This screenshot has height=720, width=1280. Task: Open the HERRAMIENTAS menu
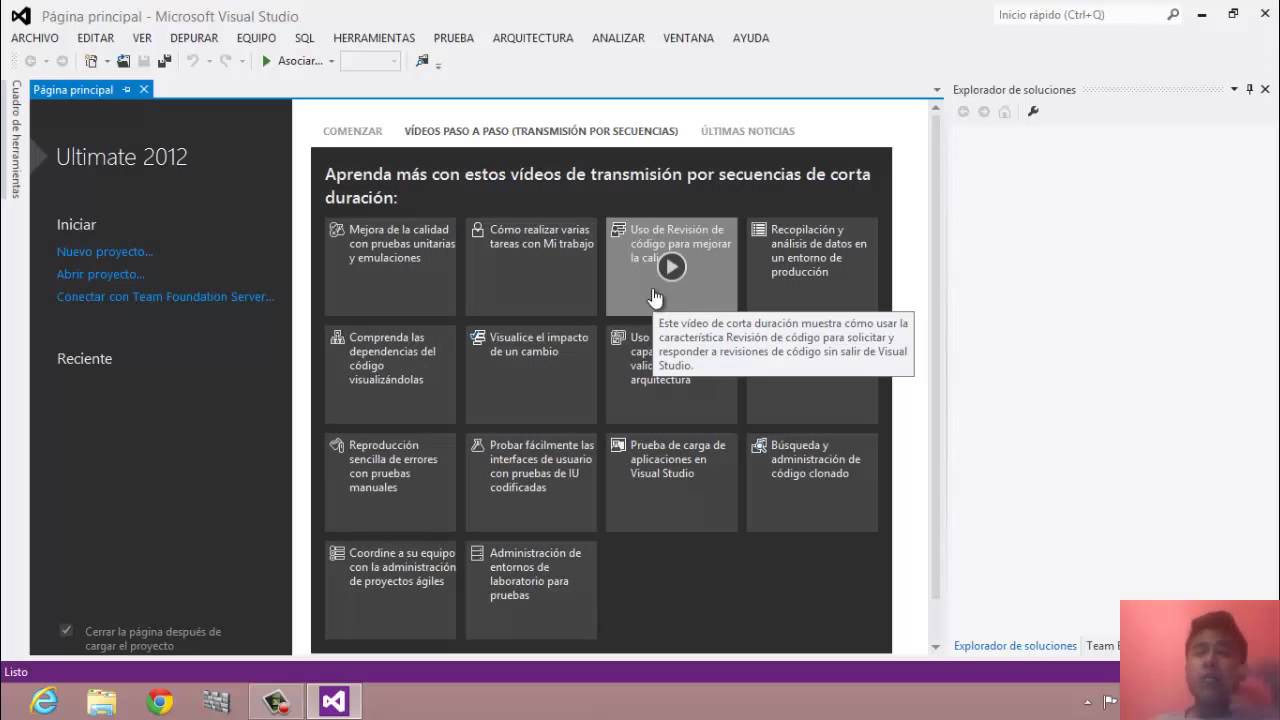click(374, 38)
